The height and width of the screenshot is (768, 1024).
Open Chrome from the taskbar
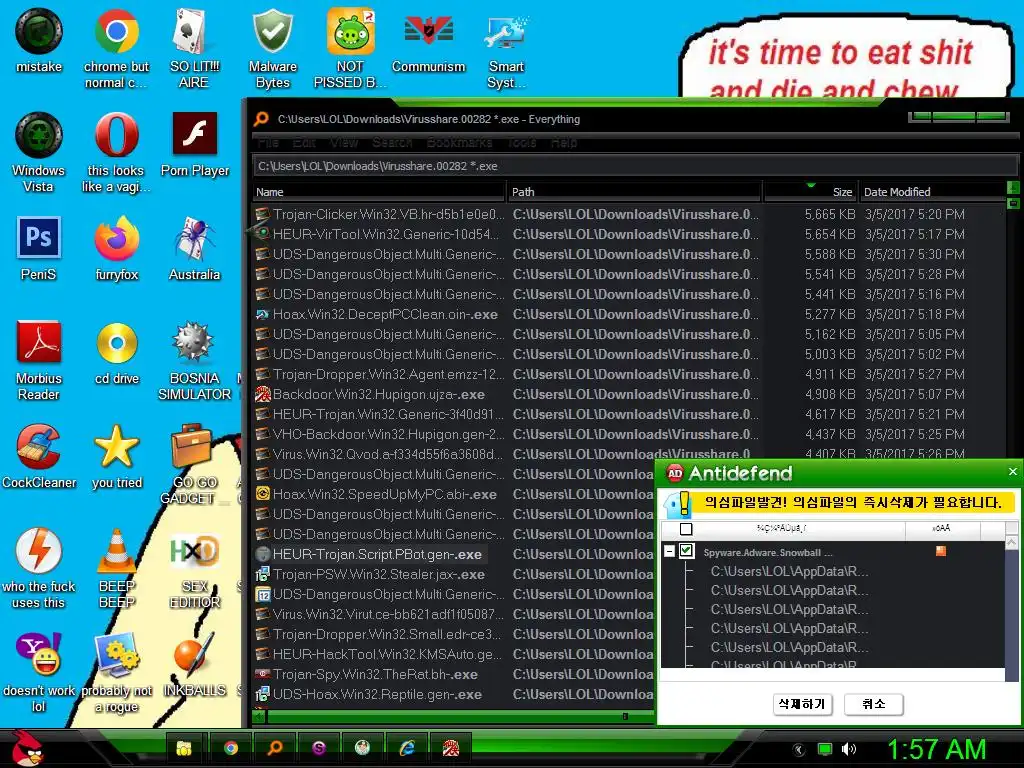231,748
